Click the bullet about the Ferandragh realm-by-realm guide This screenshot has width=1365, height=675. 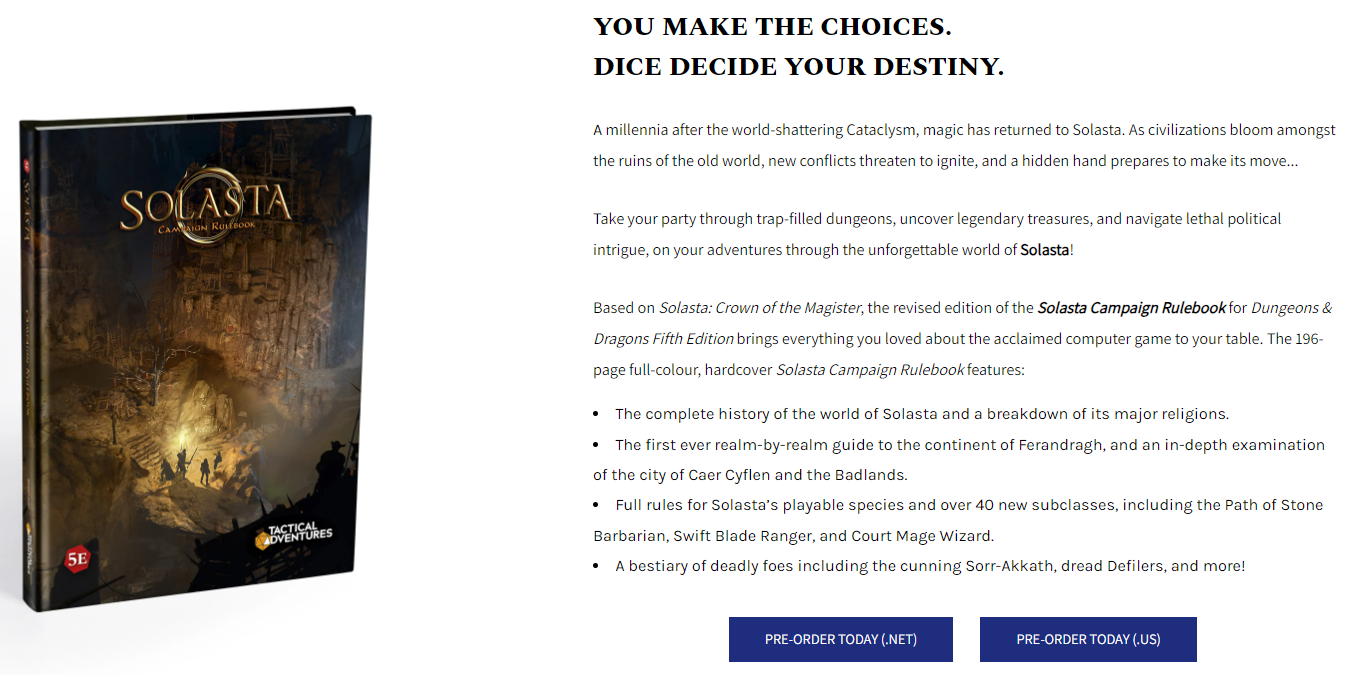click(958, 459)
